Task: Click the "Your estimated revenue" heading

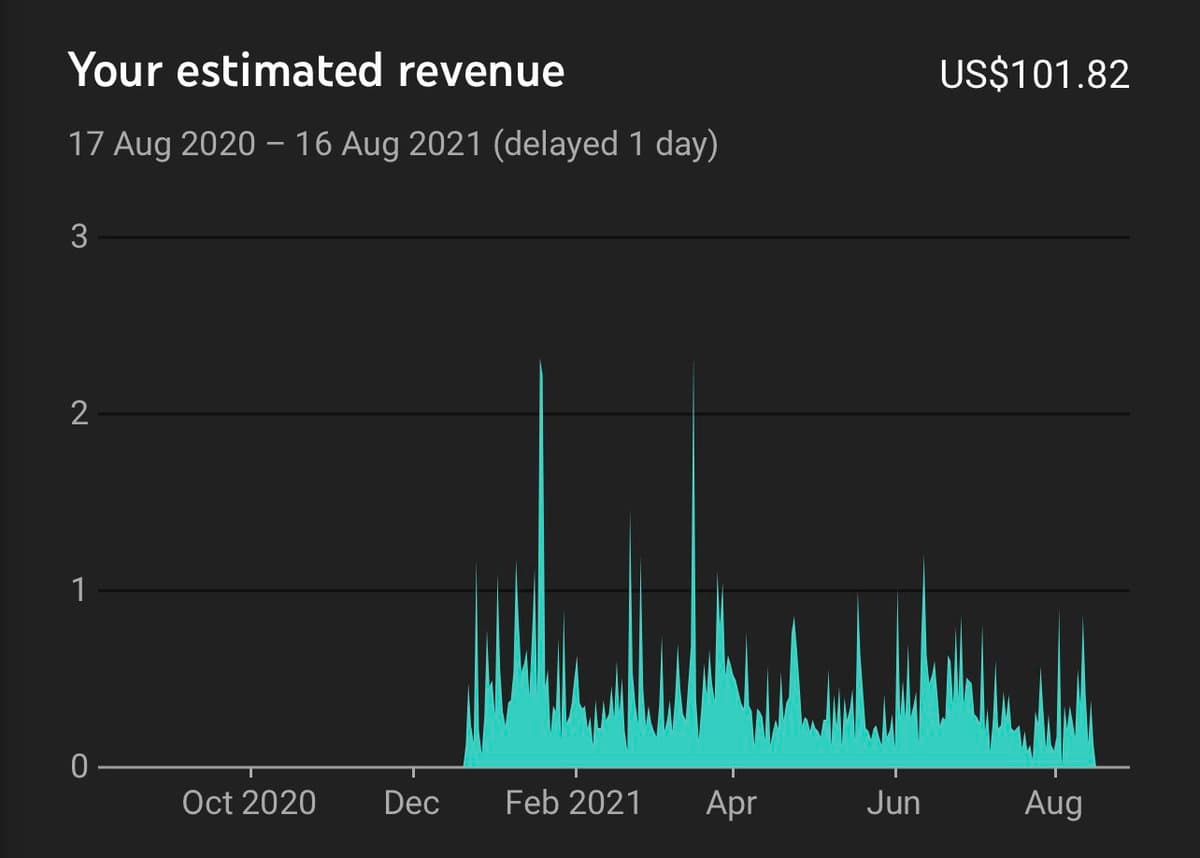Action: tap(316, 72)
